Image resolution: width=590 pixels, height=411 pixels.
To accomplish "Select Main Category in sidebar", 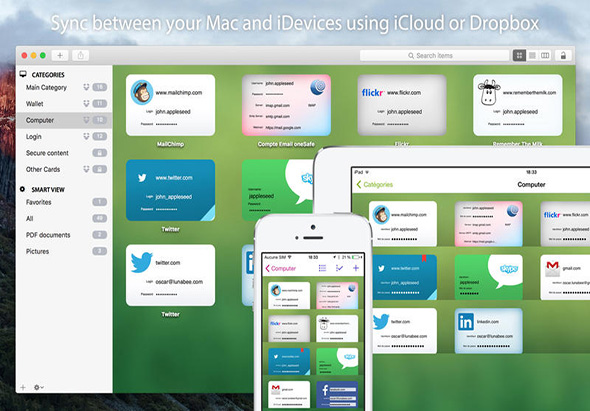I will [64, 87].
